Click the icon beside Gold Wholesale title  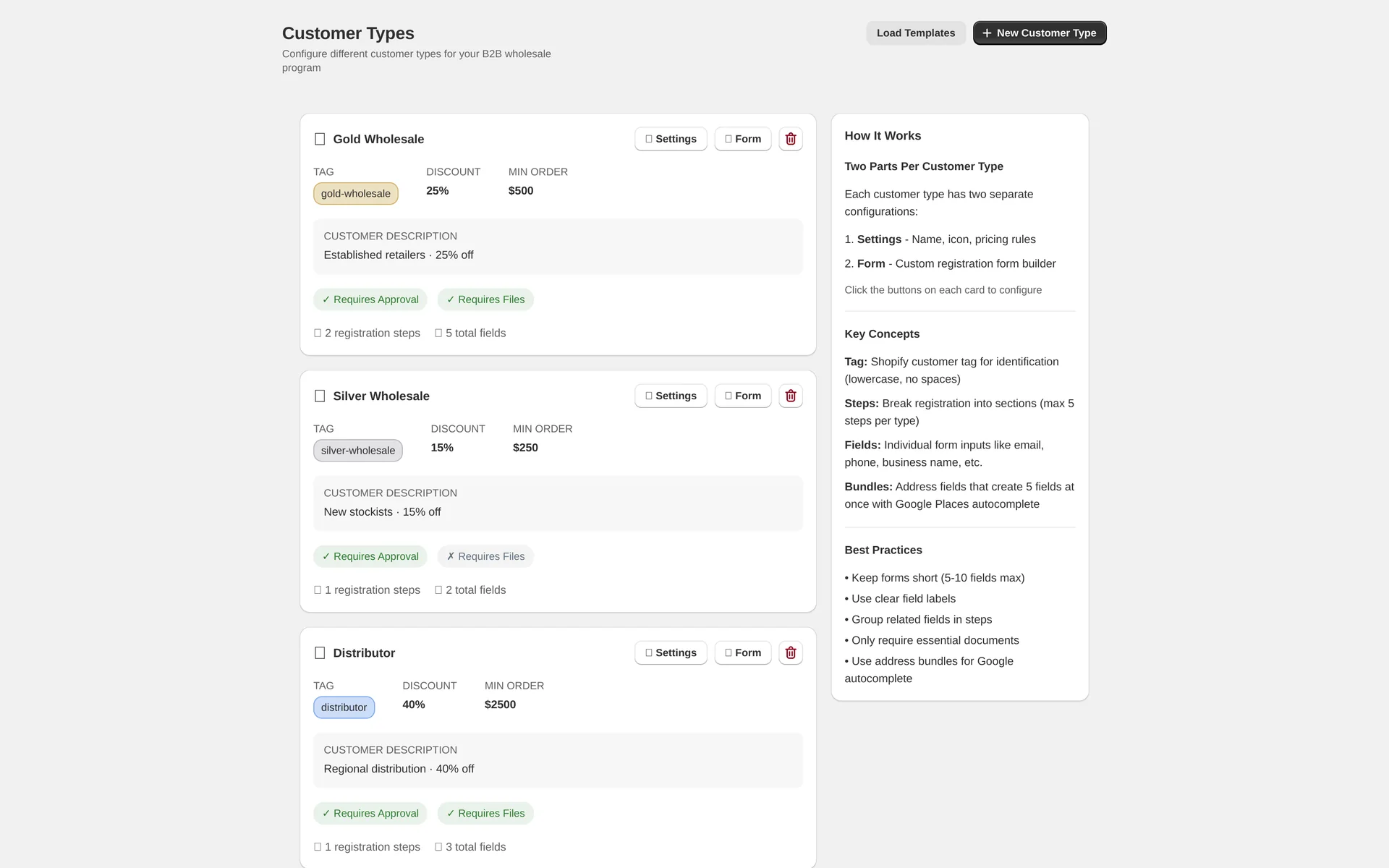pos(320,139)
